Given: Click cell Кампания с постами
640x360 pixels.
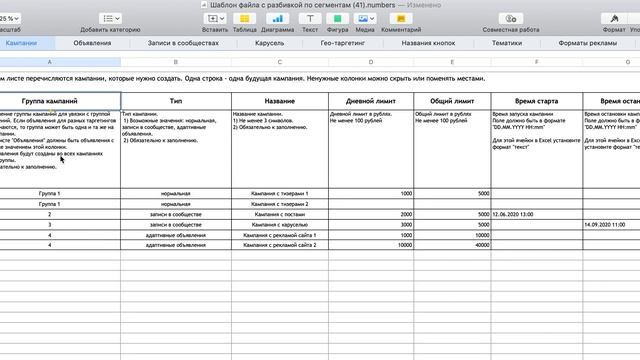Looking at the screenshot, I should point(280,214).
